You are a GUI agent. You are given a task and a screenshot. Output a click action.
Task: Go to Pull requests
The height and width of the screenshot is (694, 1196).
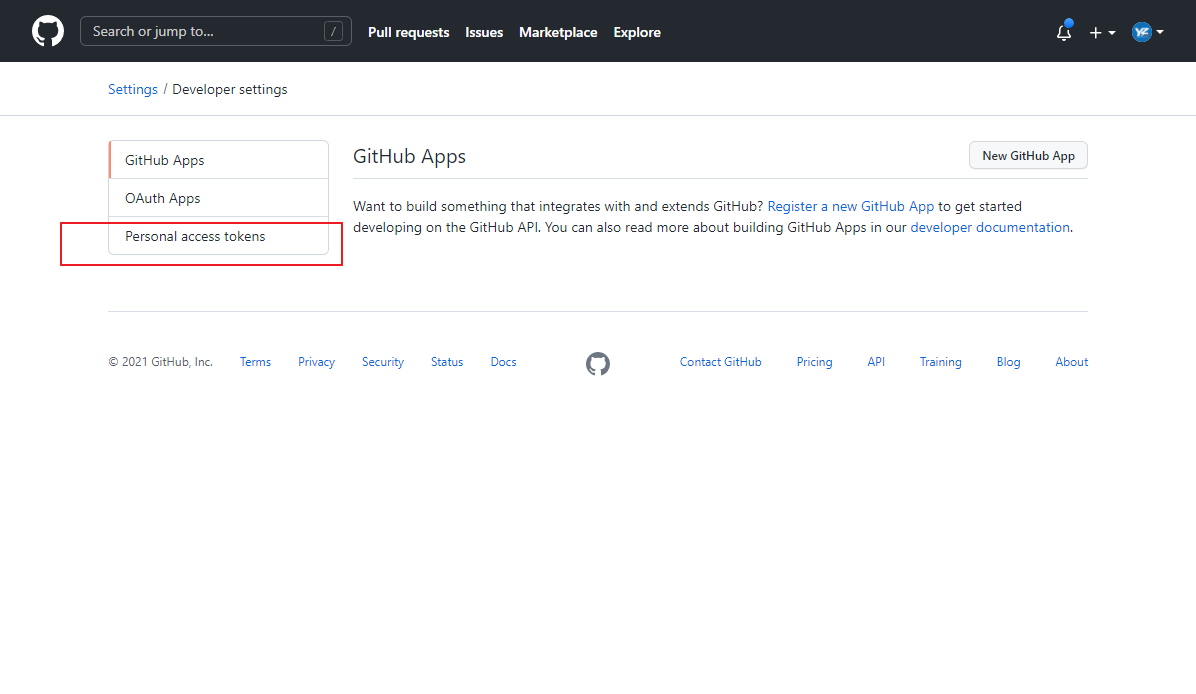408,32
